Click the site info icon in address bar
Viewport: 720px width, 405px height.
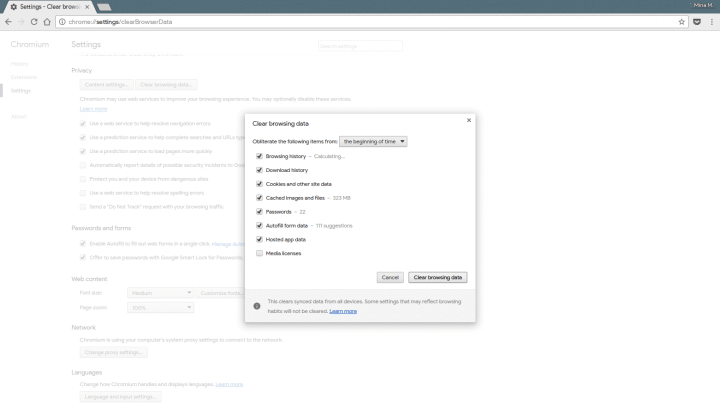pos(62,22)
